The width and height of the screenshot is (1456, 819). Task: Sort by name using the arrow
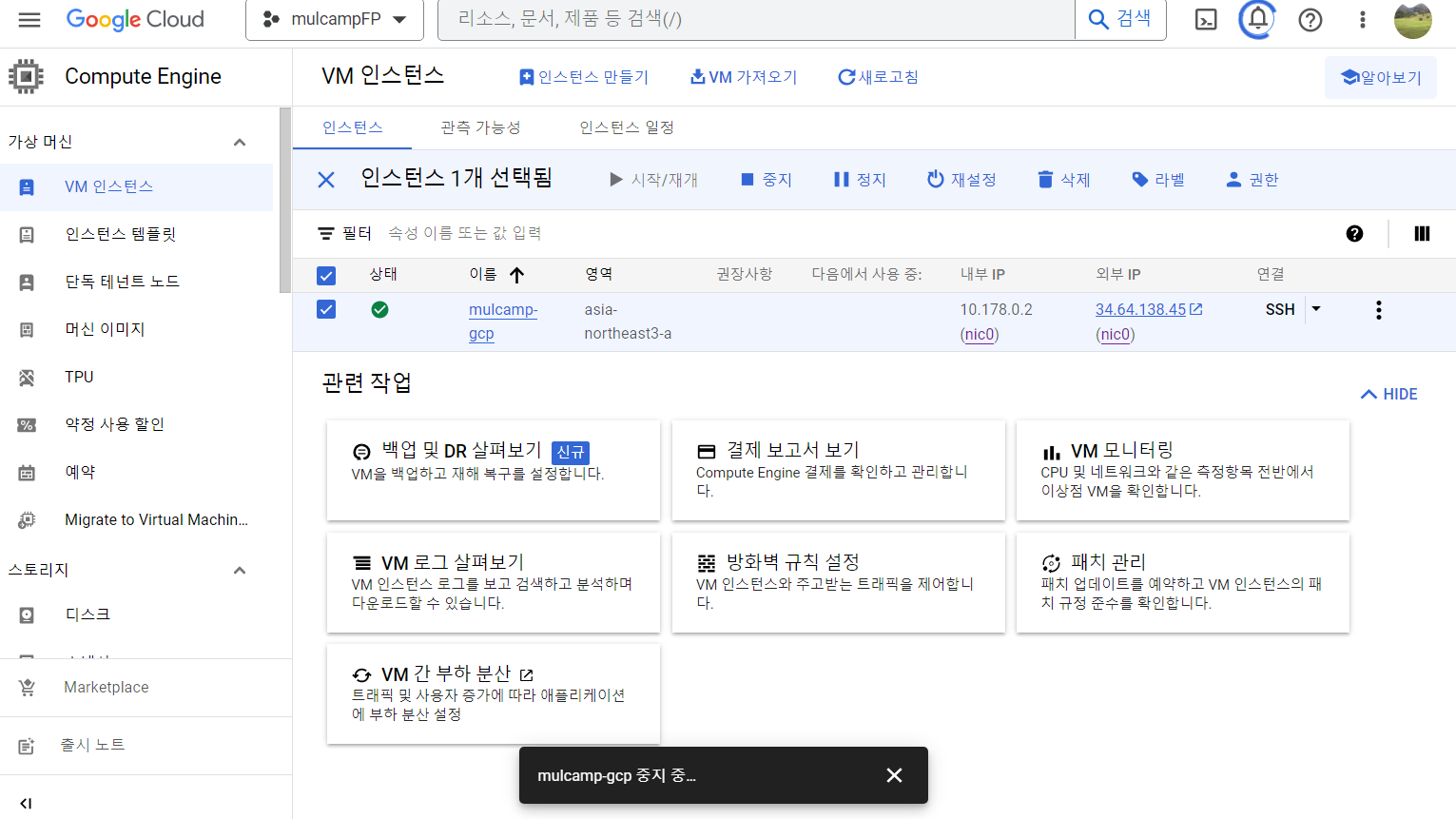point(516,275)
